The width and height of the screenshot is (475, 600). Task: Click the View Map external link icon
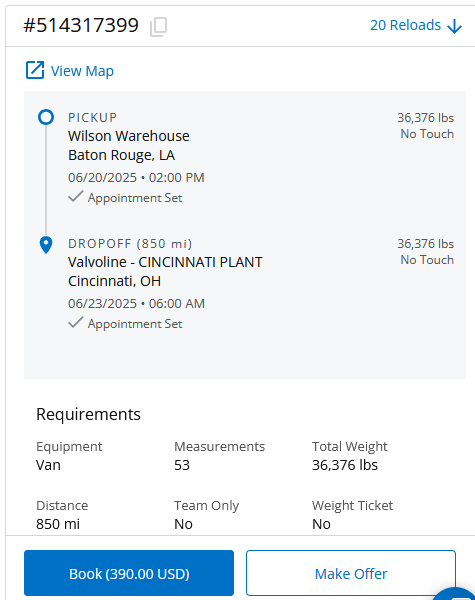pos(35,70)
